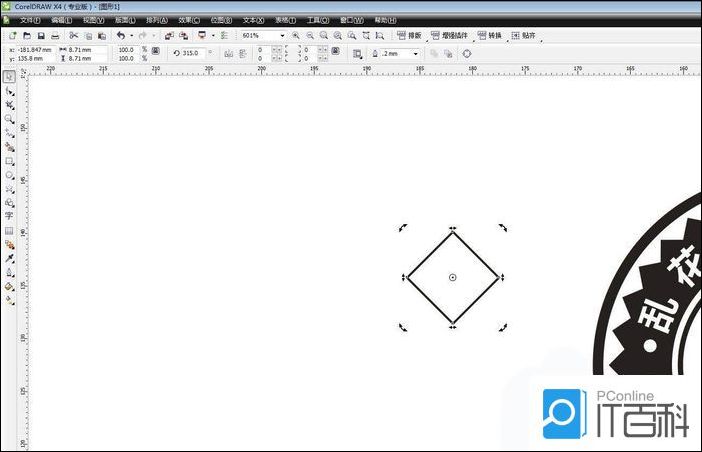Open the redo history dropdown arrow

point(154,35)
